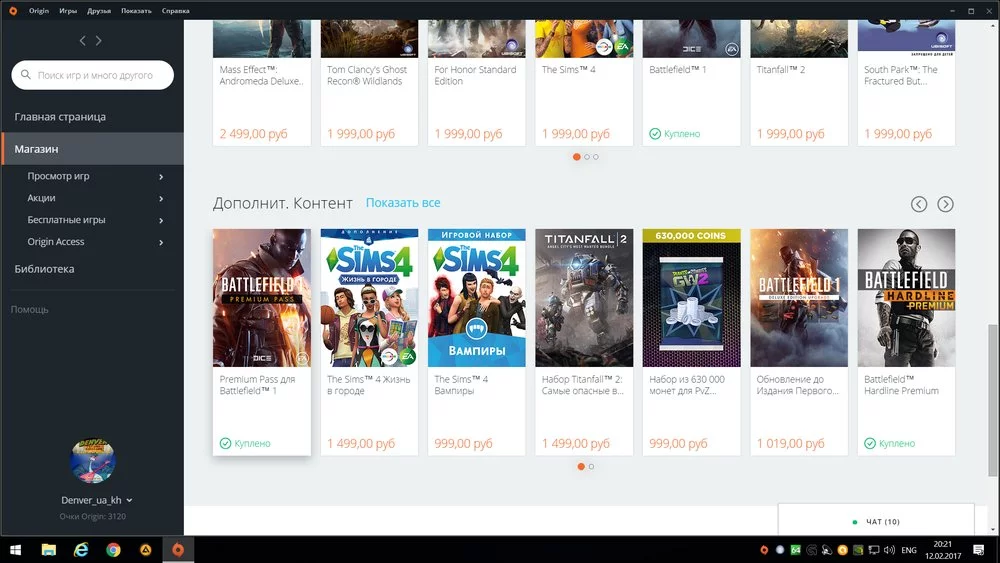Image resolution: width=1000 pixels, height=563 pixels.
Task: Open the Titanfall 2 bundle cover
Action: 584,298
